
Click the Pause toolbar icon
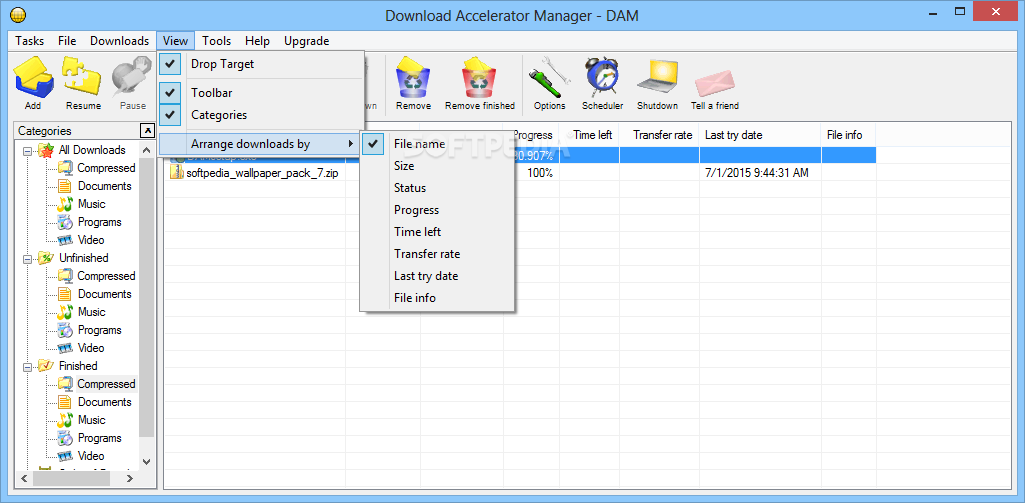[132, 78]
